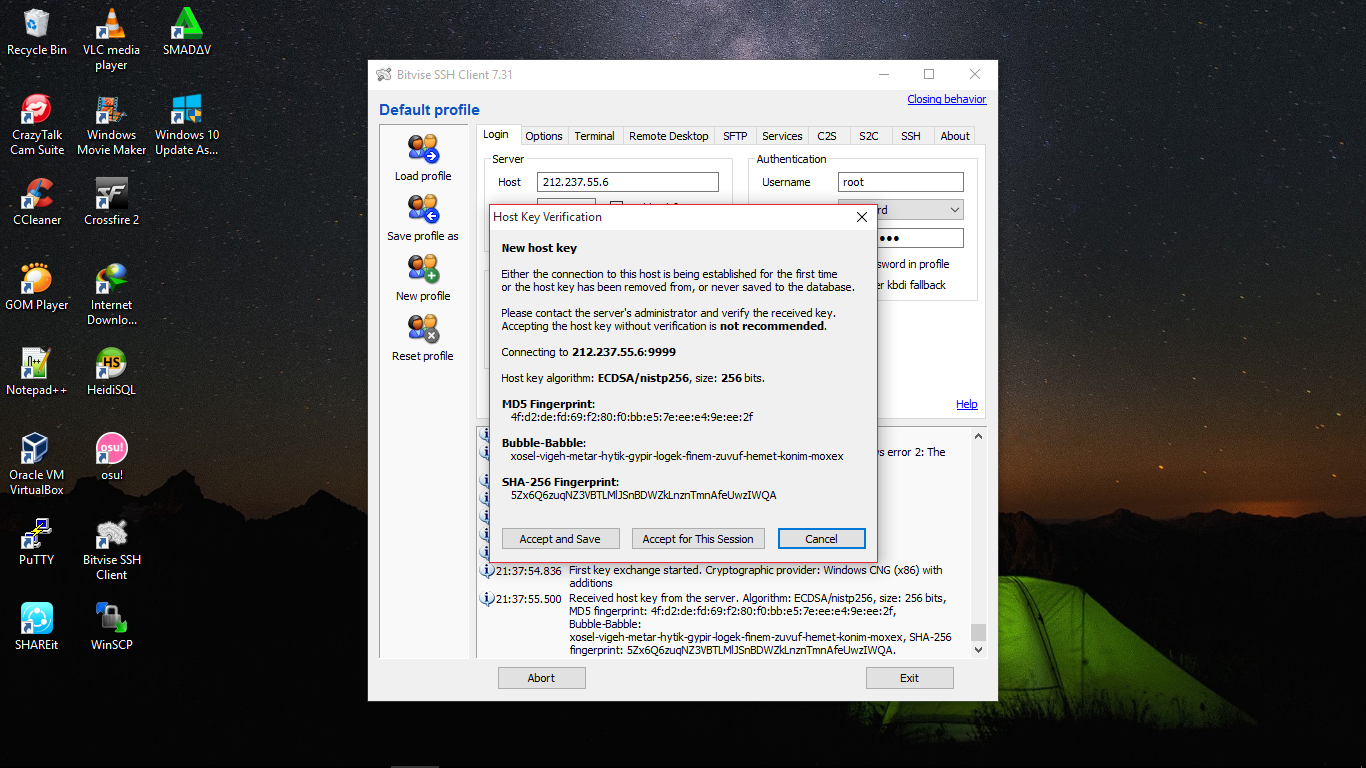This screenshot has width=1366, height=768.
Task: Select the Save profile as icon
Action: click(422, 210)
